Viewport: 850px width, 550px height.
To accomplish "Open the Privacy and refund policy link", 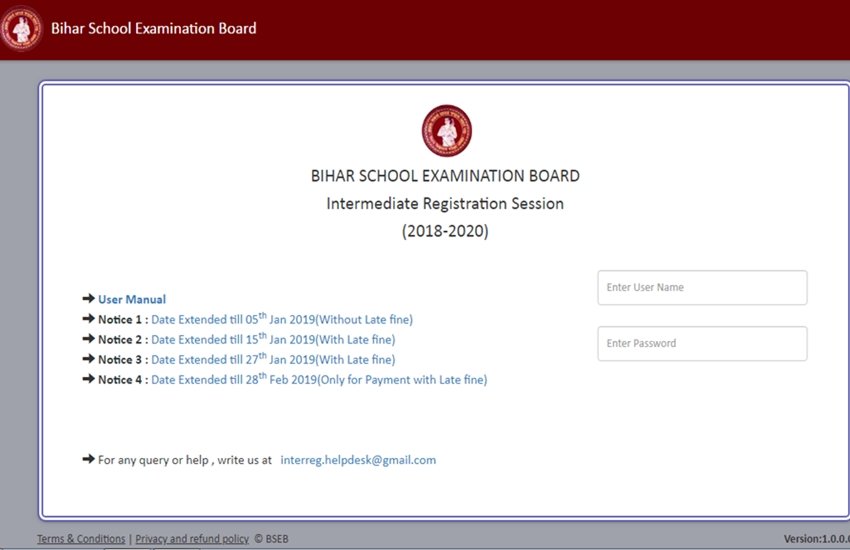I will 192,539.
